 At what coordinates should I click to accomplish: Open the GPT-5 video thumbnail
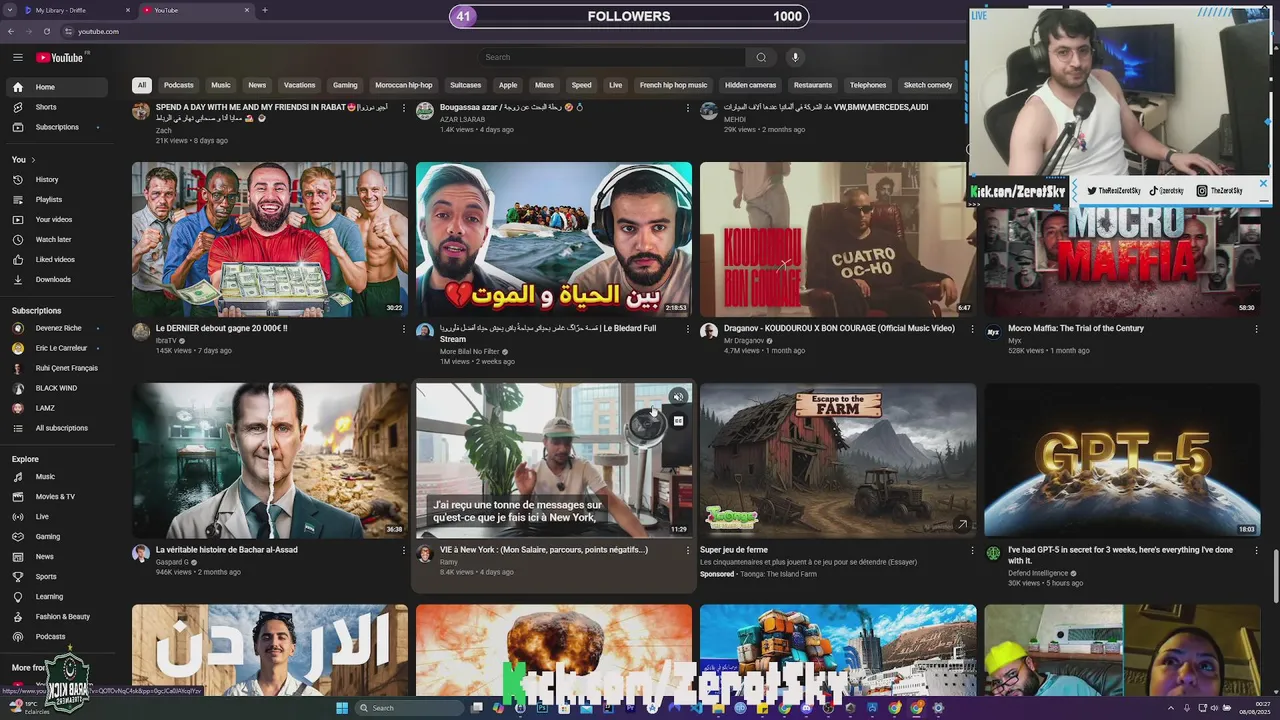1122,460
